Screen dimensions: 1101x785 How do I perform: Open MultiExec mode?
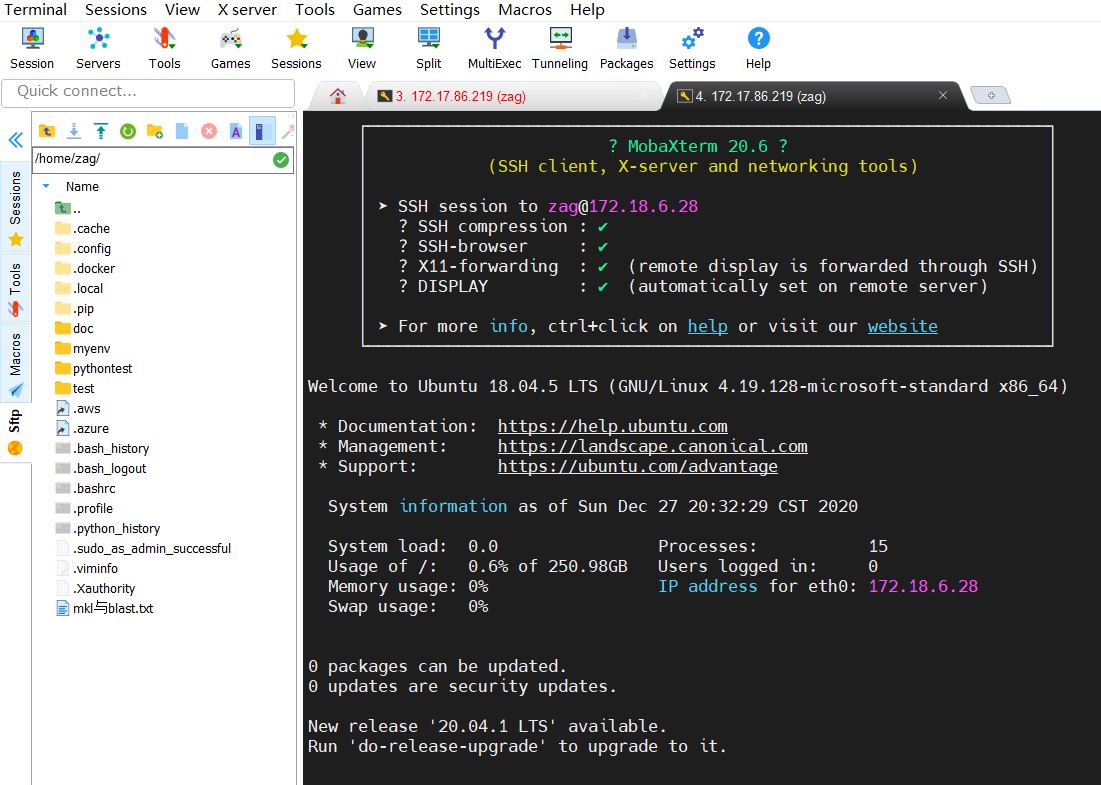493,46
